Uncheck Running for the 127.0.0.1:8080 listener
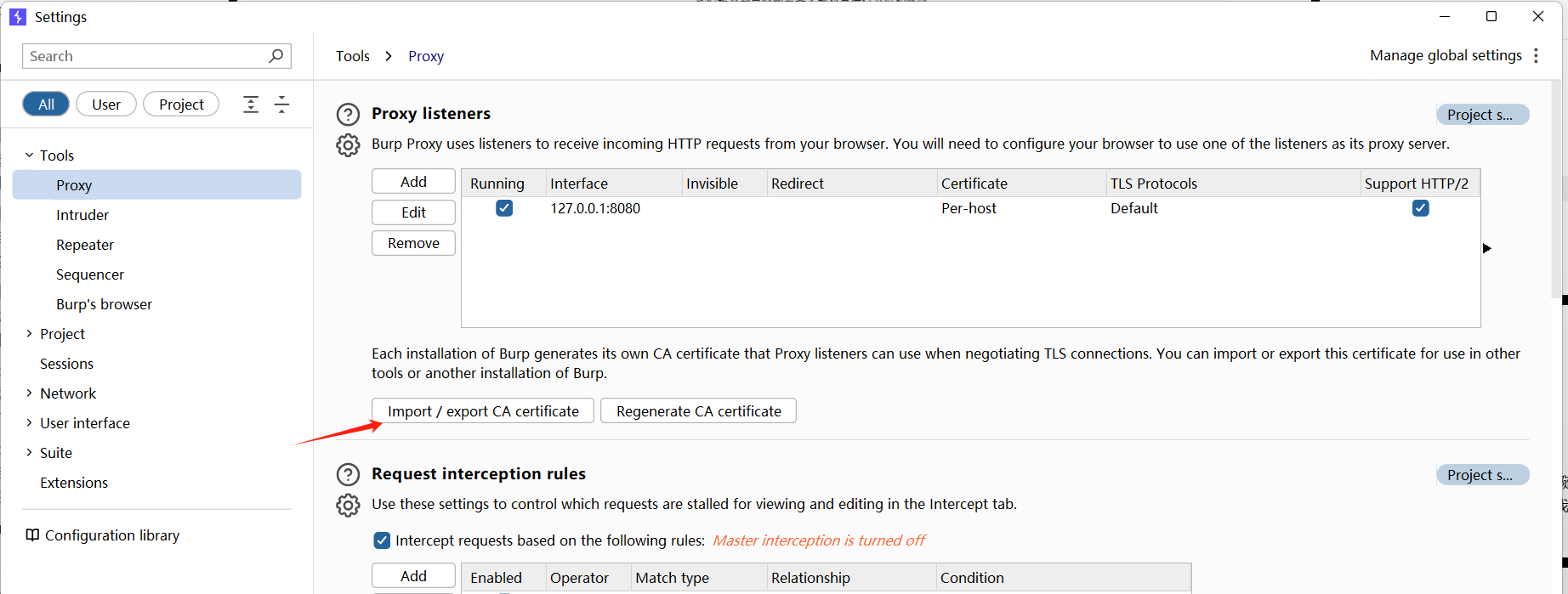 (x=504, y=208)
